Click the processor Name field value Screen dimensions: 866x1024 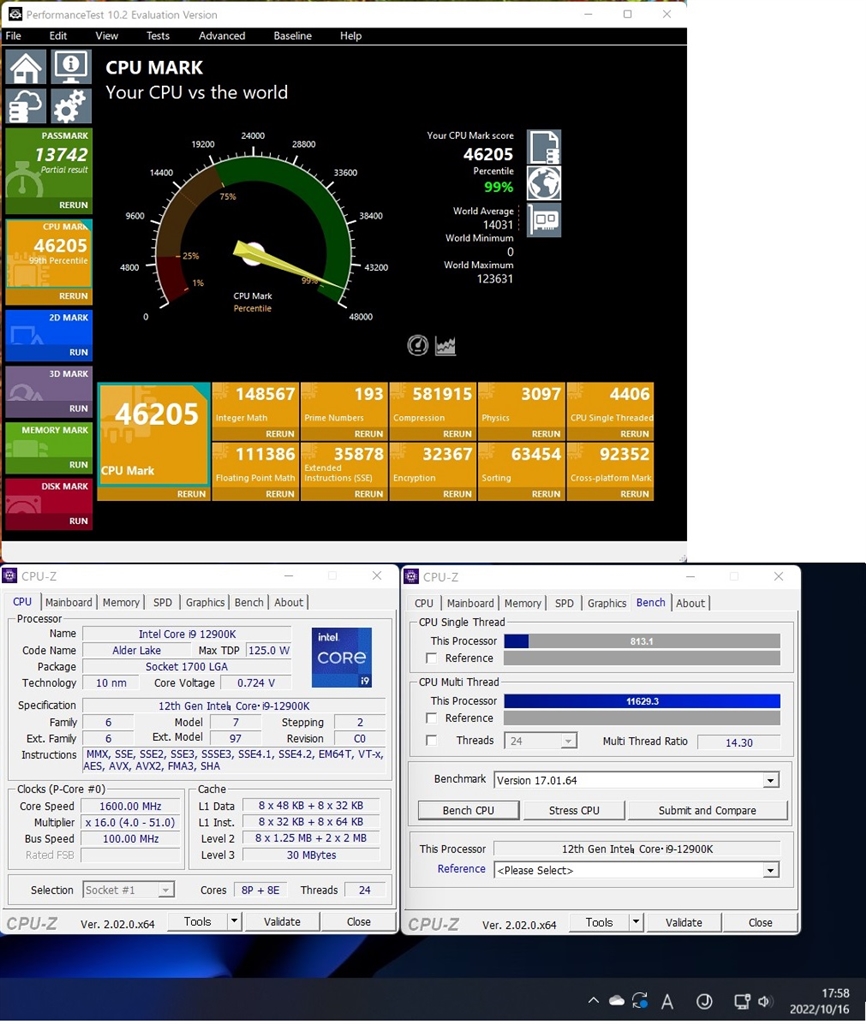187,634
